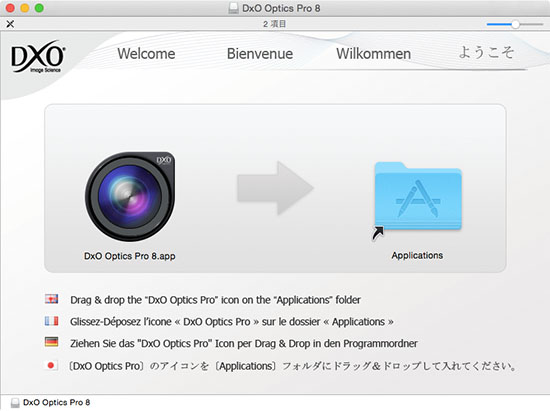
Task: Close the window with the red button
Action: (x=10, y=8)
